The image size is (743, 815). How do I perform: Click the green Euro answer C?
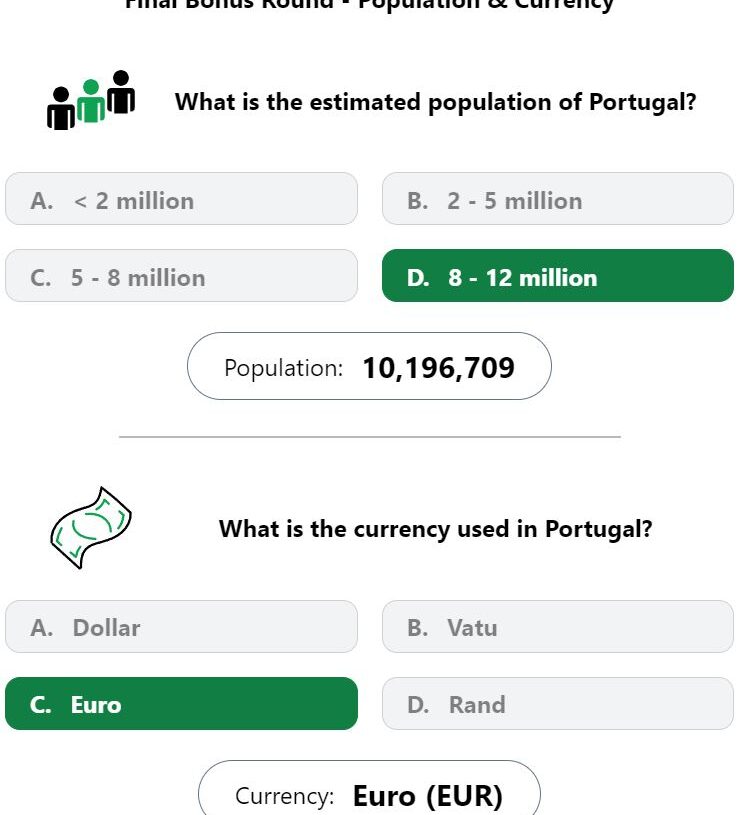(x=181, y=703)
